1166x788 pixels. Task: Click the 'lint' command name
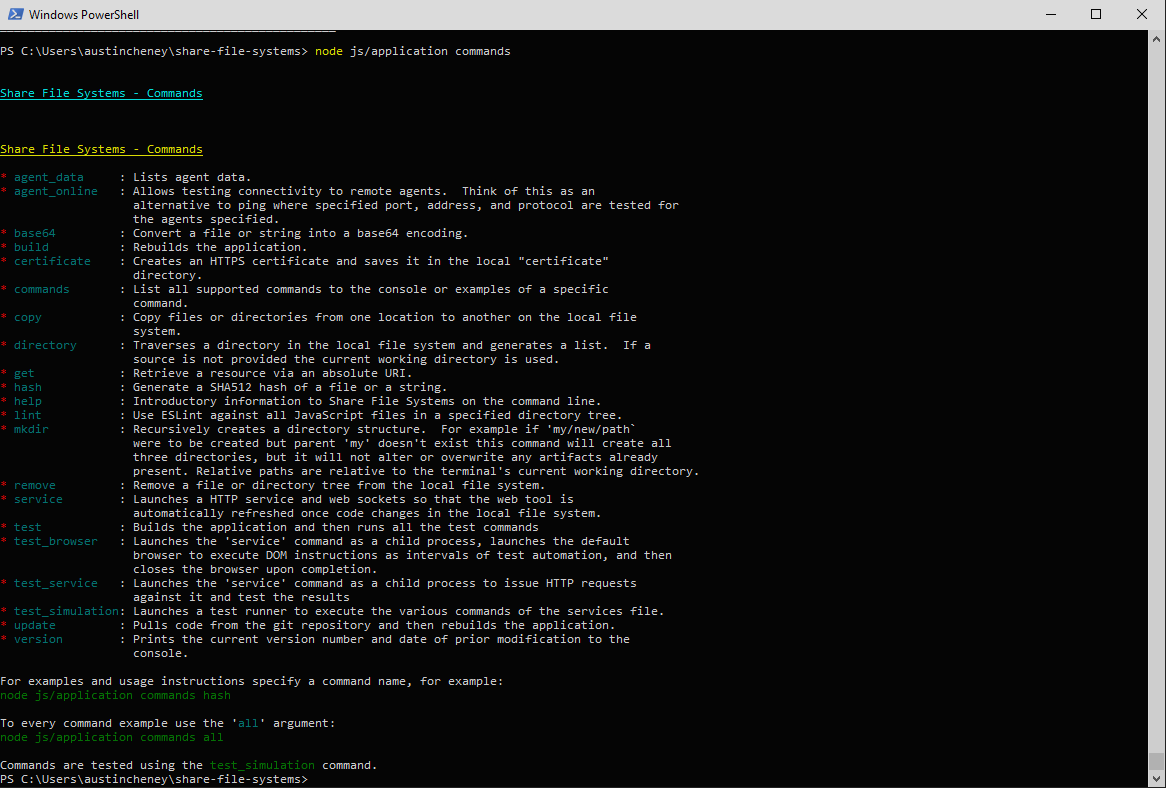coord(28,415)
